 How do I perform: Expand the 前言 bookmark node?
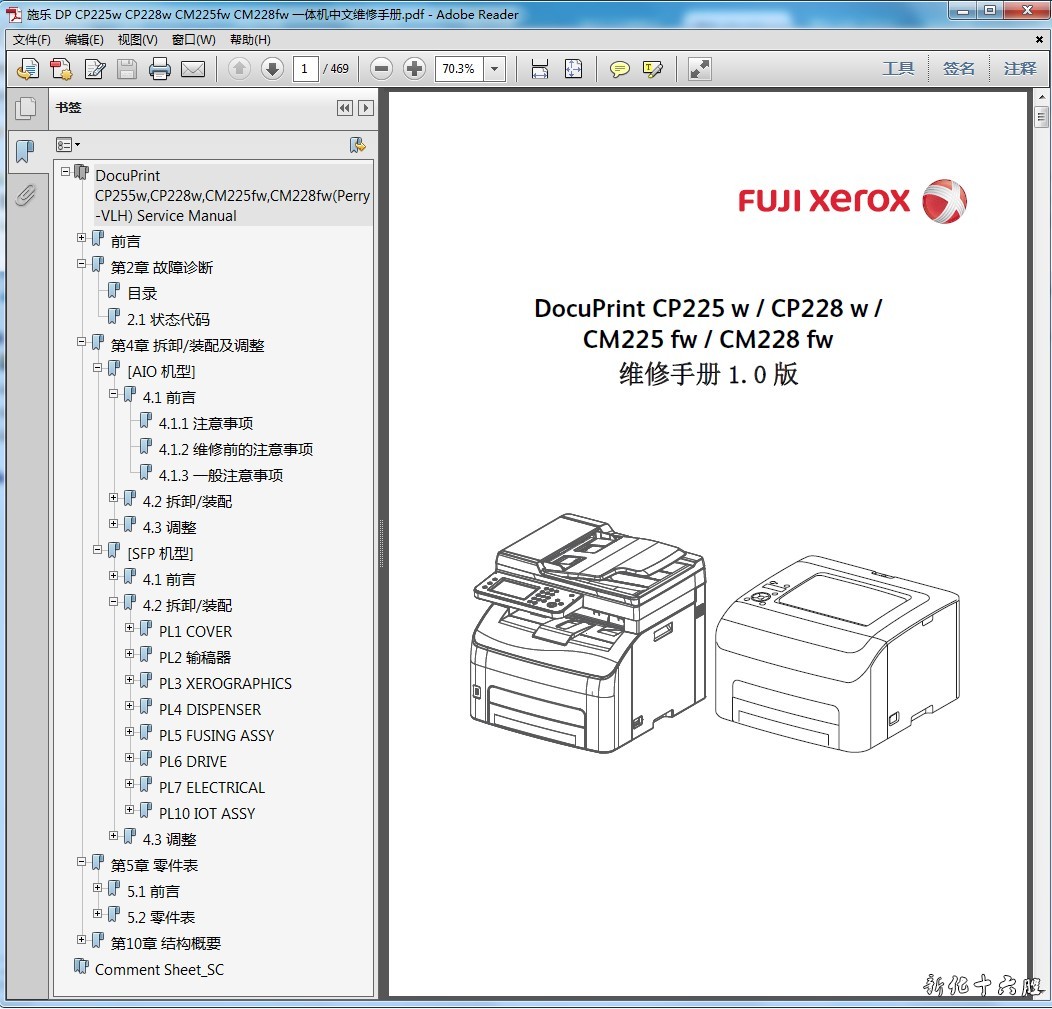(x=82, y=238)
